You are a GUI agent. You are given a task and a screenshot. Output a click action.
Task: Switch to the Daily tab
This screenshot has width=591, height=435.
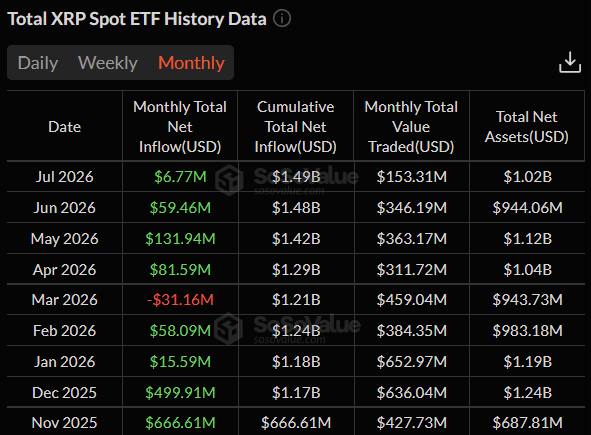coord(38,63)
